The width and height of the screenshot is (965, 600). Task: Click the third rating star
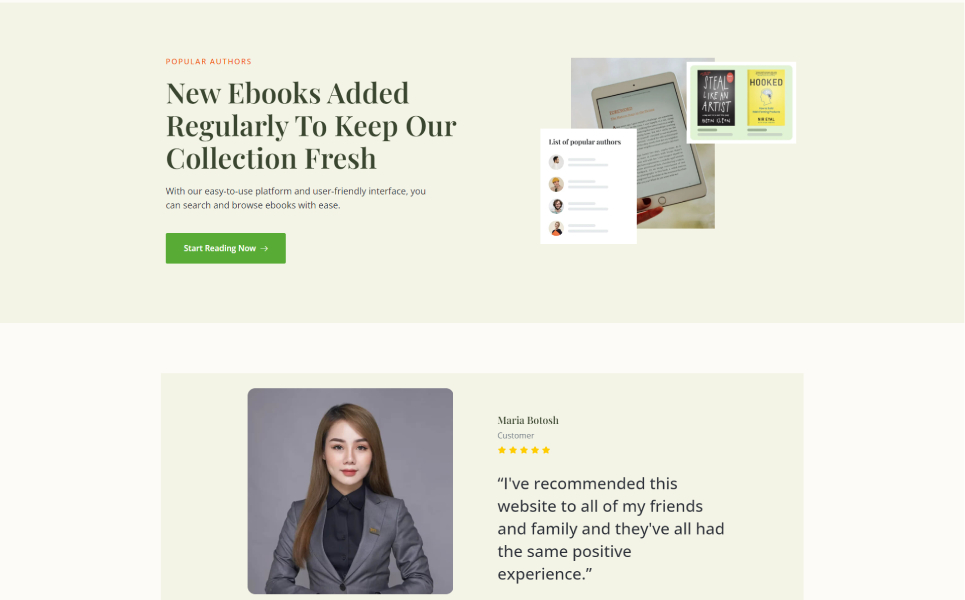[x=524, y=450]
